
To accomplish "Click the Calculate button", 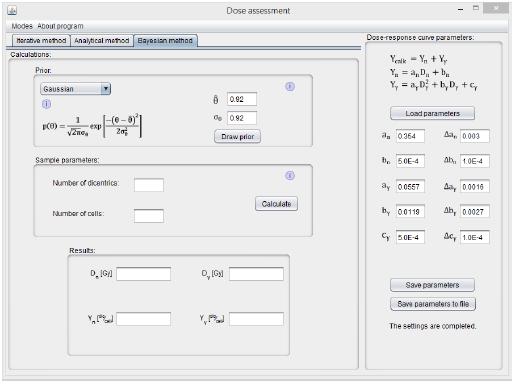I will 276,204.
